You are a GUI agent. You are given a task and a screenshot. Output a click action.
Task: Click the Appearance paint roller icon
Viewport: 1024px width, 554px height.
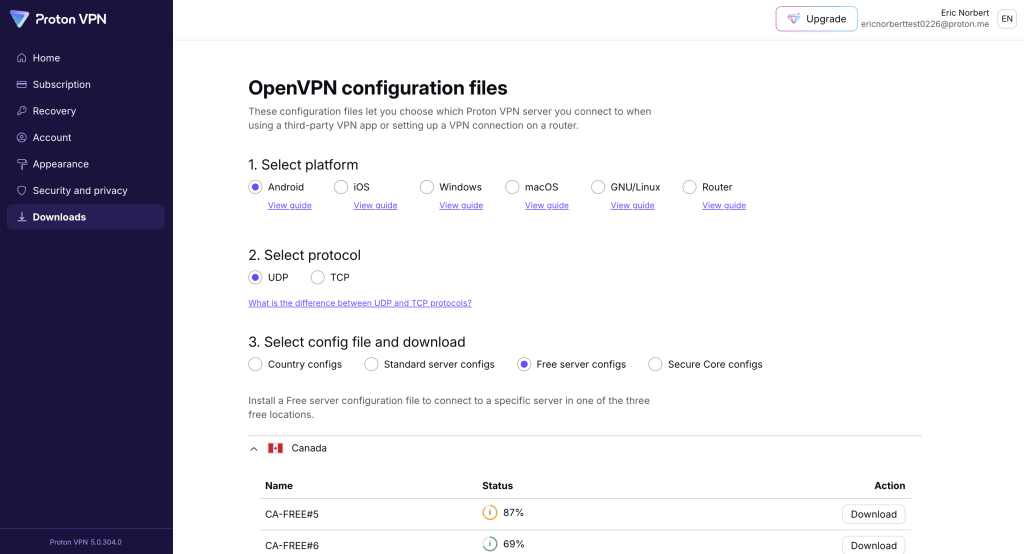coord(22,164)
